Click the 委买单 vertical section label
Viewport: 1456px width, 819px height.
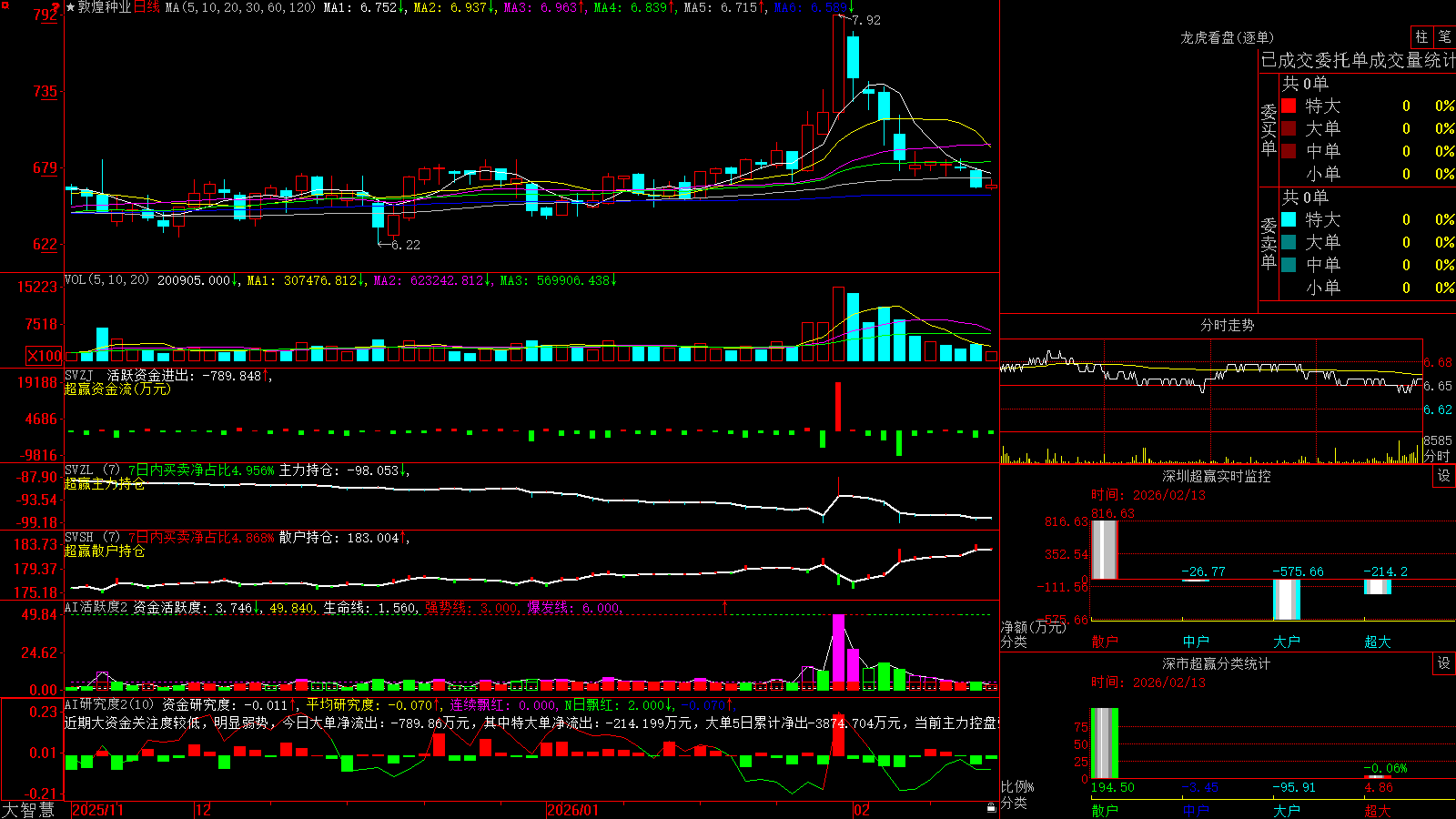(1269, 129)
